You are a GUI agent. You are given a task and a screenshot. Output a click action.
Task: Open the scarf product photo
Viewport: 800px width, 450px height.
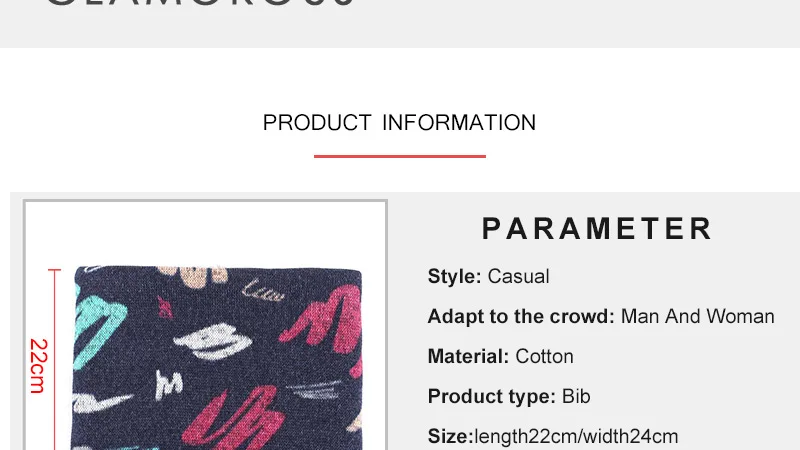[x=206, y=326]
